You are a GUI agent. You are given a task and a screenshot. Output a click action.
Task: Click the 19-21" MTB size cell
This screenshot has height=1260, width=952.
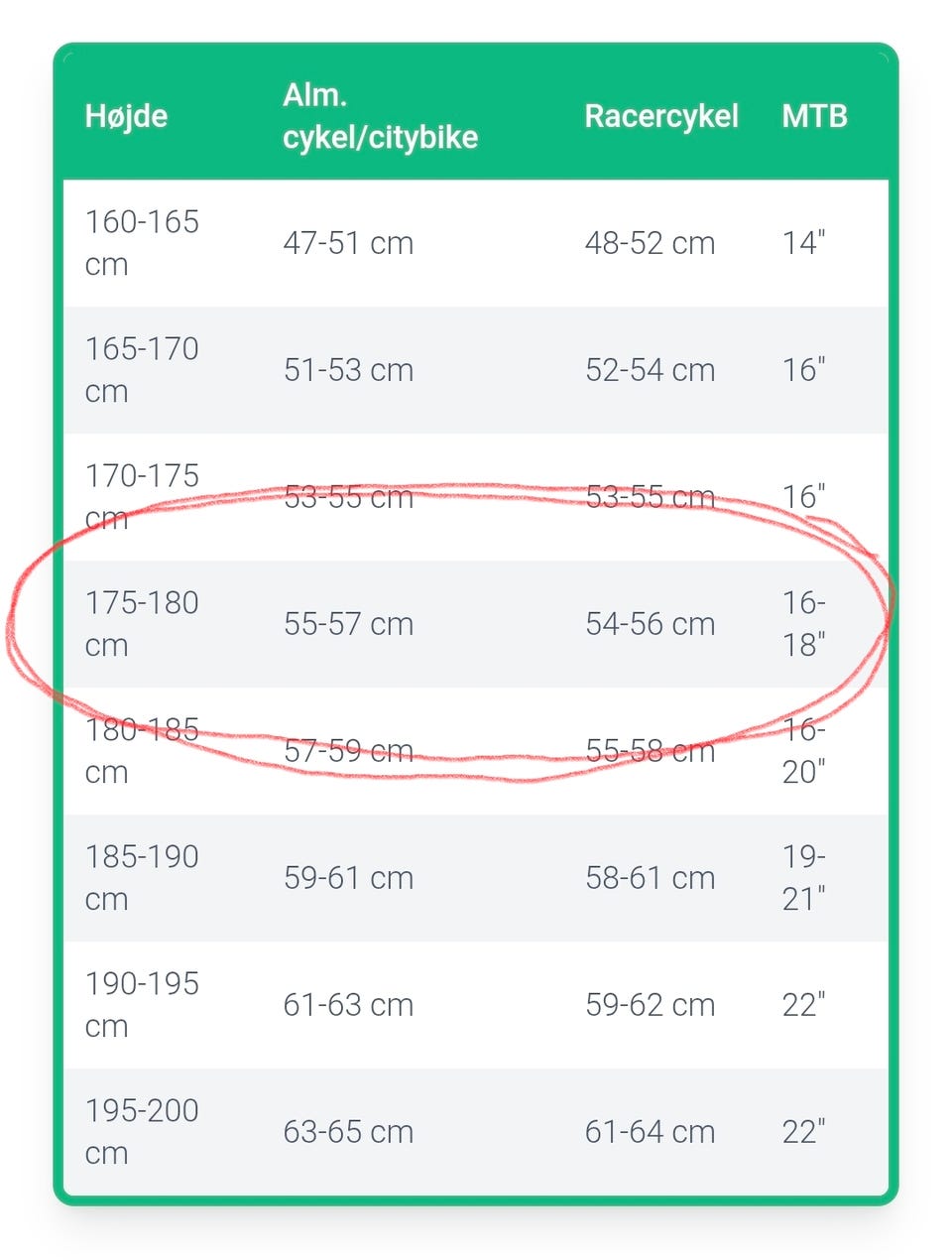803,877
